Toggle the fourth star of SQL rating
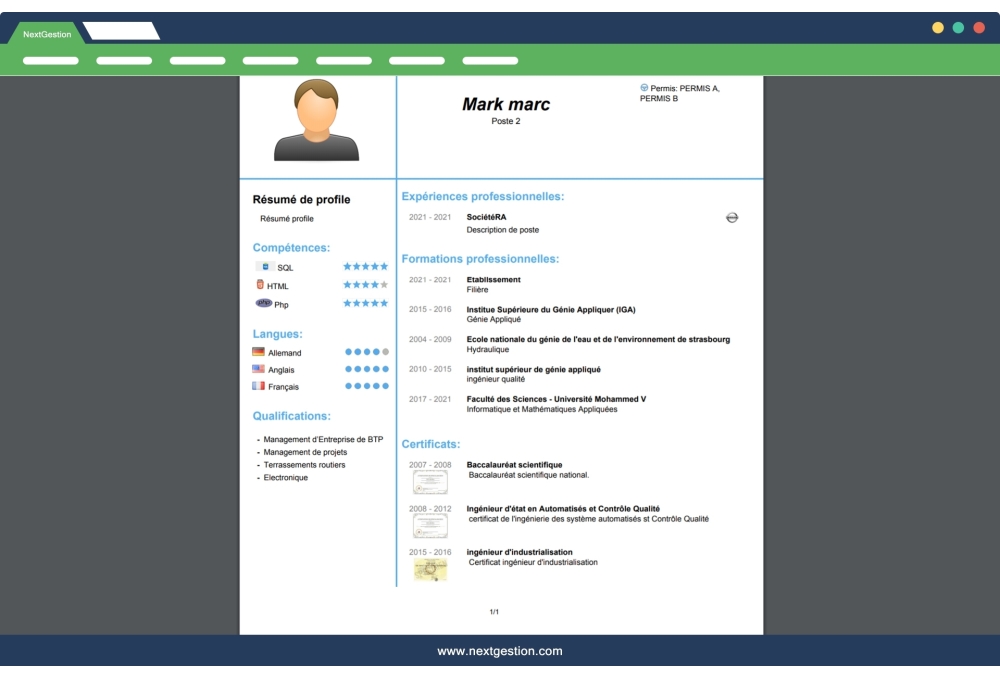Image resolution: width=1000 pixels, height=679 pixels. click(374, 266)
